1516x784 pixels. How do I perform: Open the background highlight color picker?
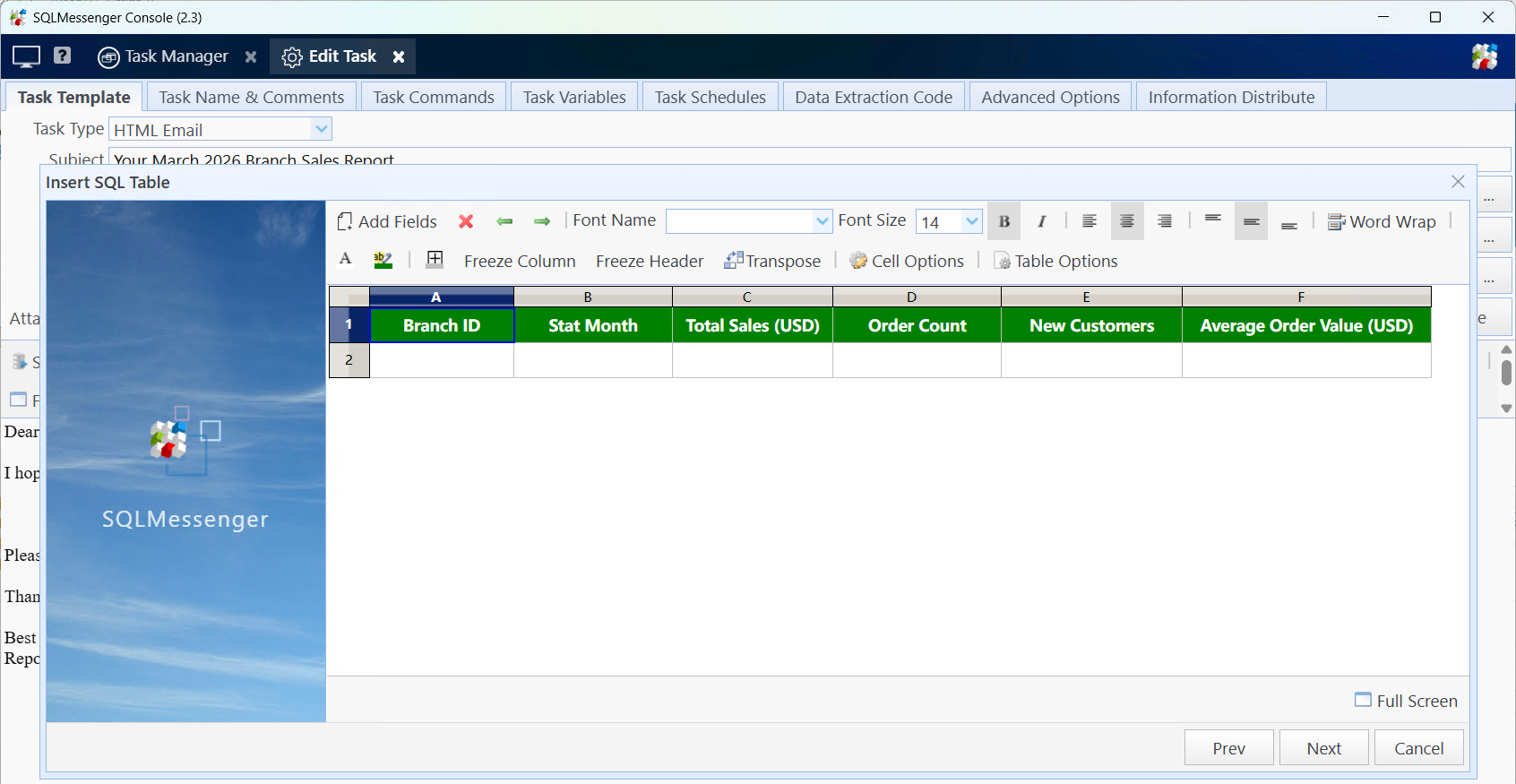click(x=383, y=260)
